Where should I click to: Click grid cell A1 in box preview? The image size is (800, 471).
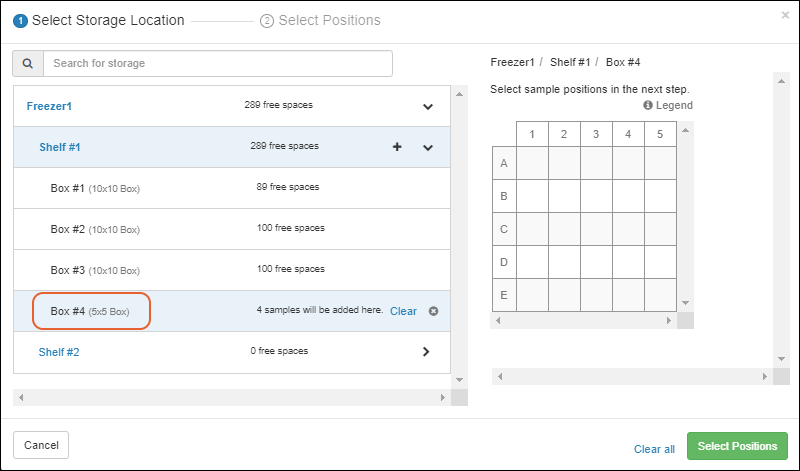[x=532, y=164]
